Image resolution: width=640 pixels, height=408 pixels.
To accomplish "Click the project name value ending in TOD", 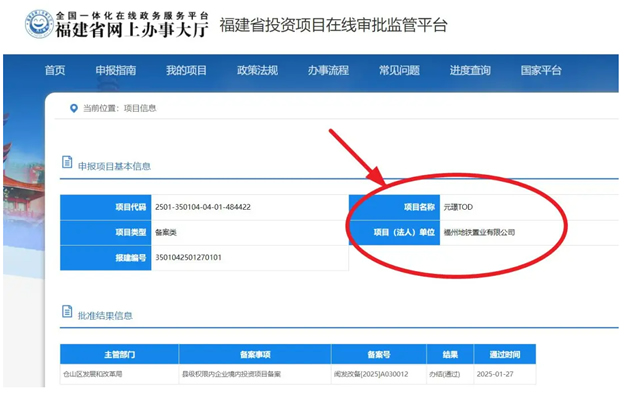I will (x=458, y=207).
